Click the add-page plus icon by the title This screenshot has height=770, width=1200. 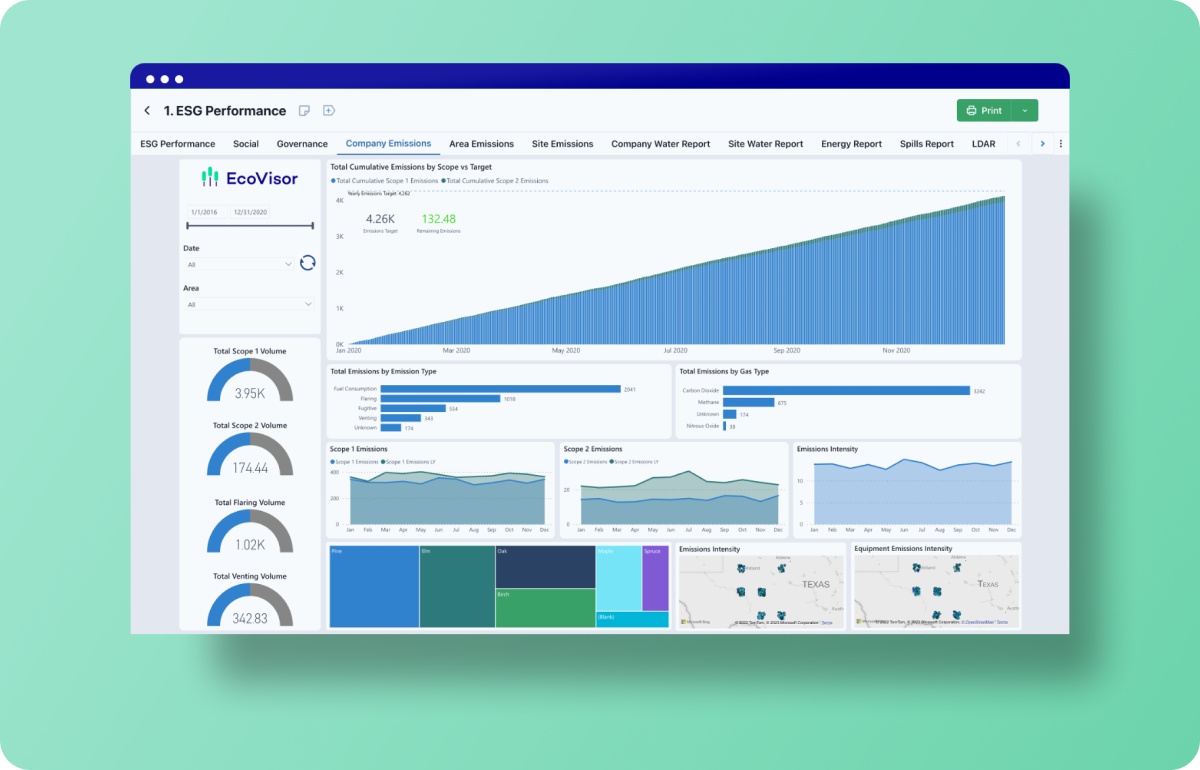pyautogui.click(x=328, y=111)
